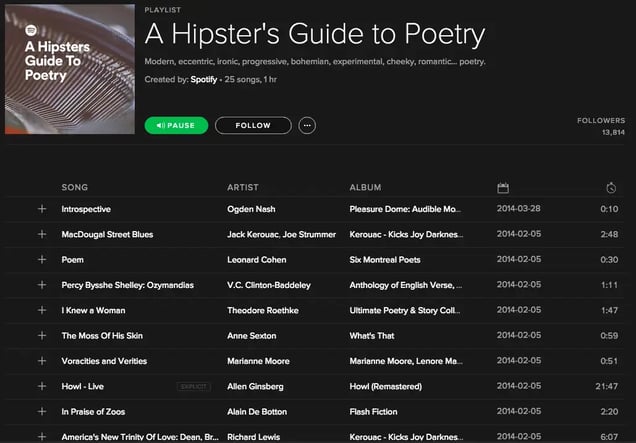The width and height of the screenshot is (636, 443).
Task: Select the song title Introspective
Action: pos(86,209)
